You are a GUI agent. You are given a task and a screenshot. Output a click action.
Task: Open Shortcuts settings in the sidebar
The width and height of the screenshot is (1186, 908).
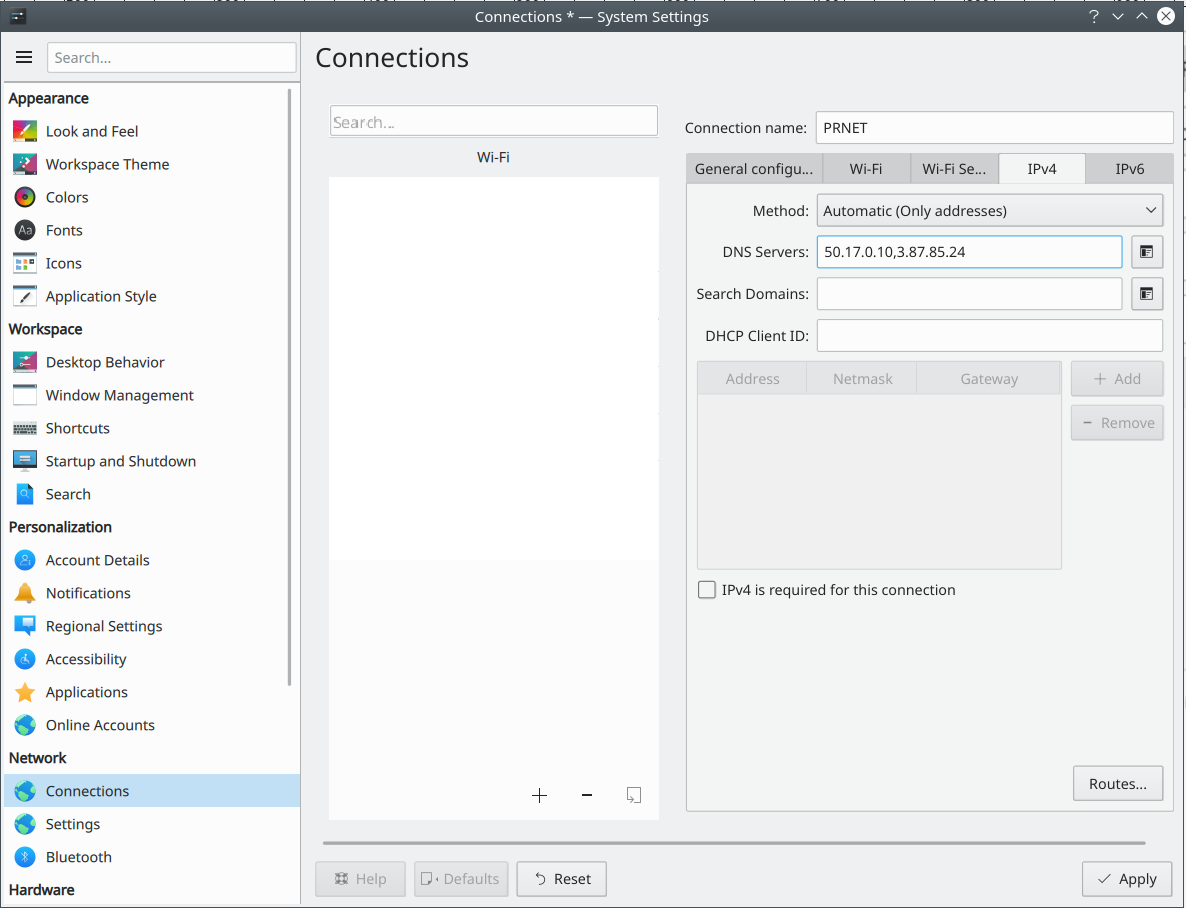tap(75, 428)
